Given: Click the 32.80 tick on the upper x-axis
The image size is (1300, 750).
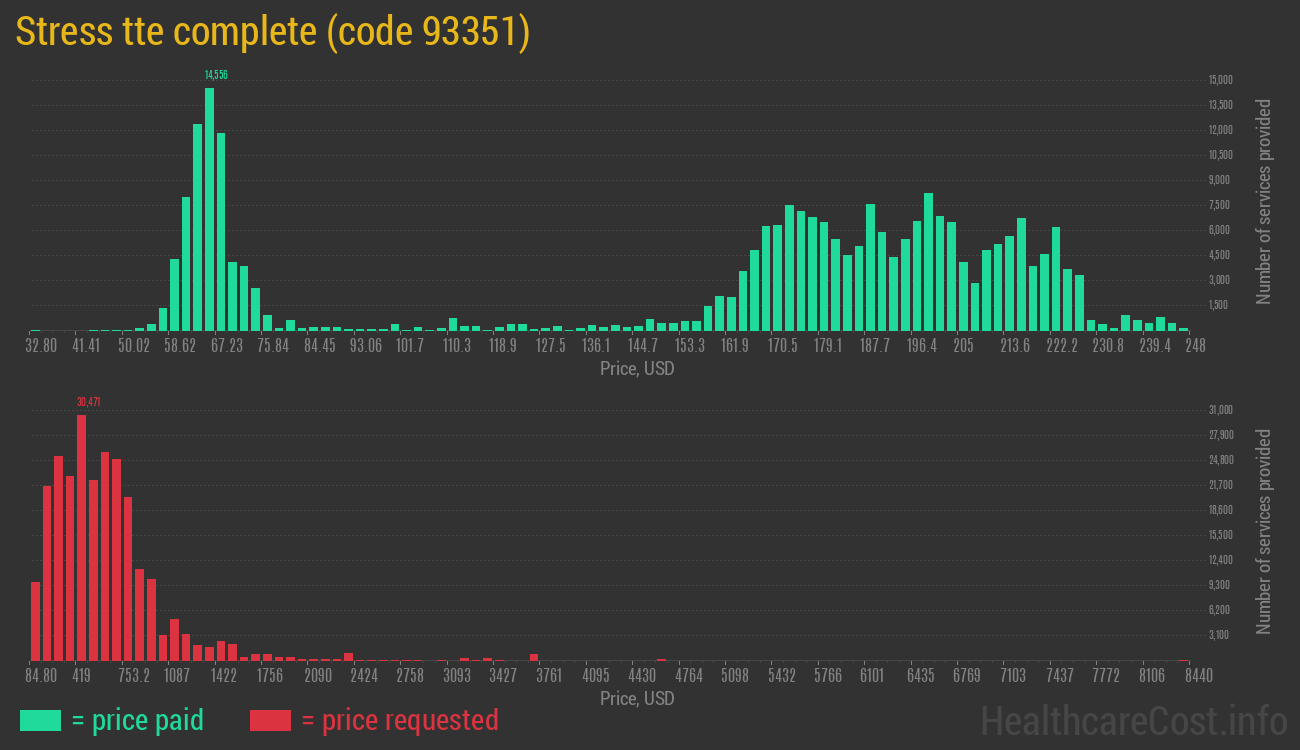Looking at the screenshot, I should coord(41,346).
